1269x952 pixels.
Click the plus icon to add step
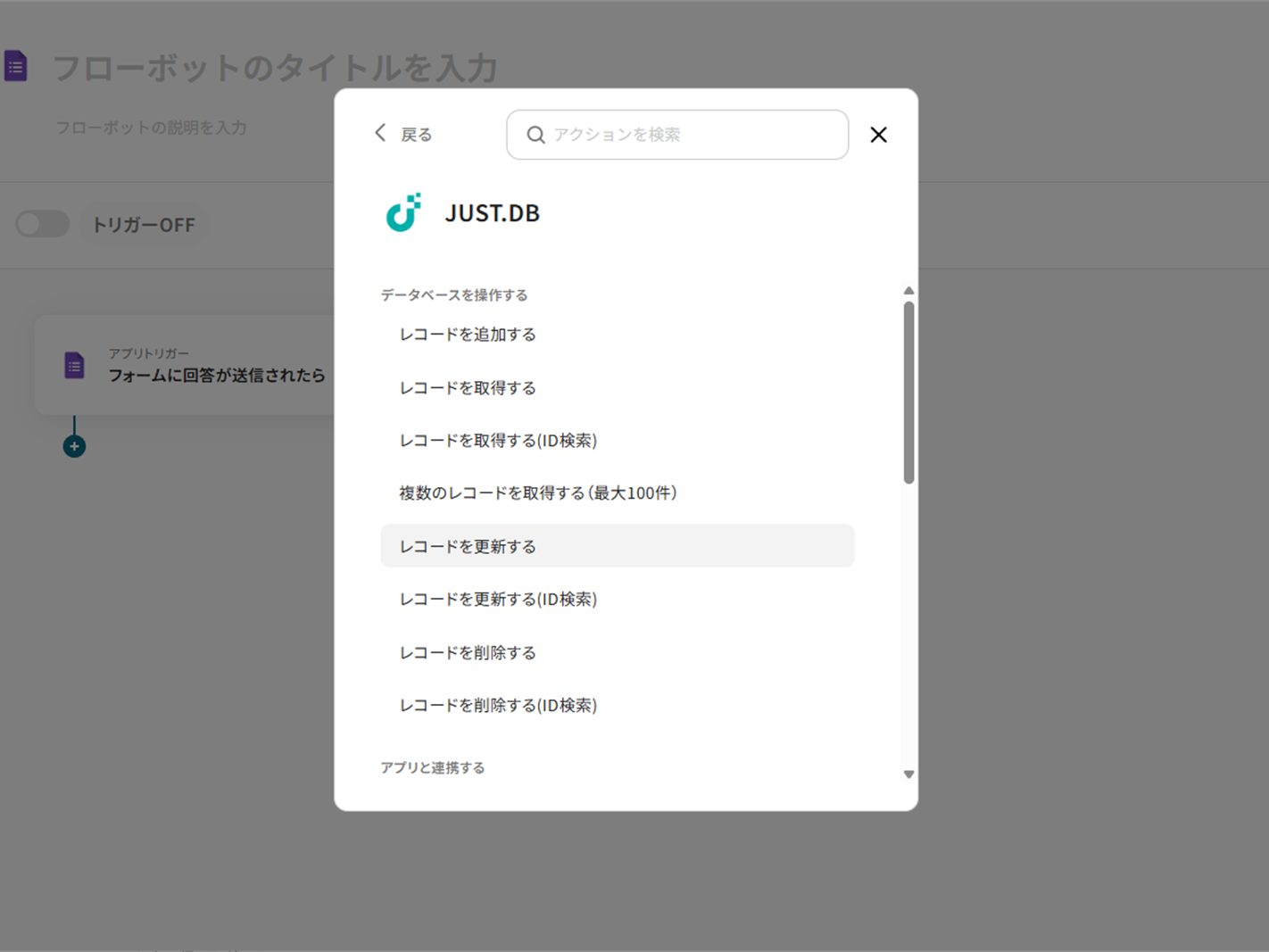(74, 446)
